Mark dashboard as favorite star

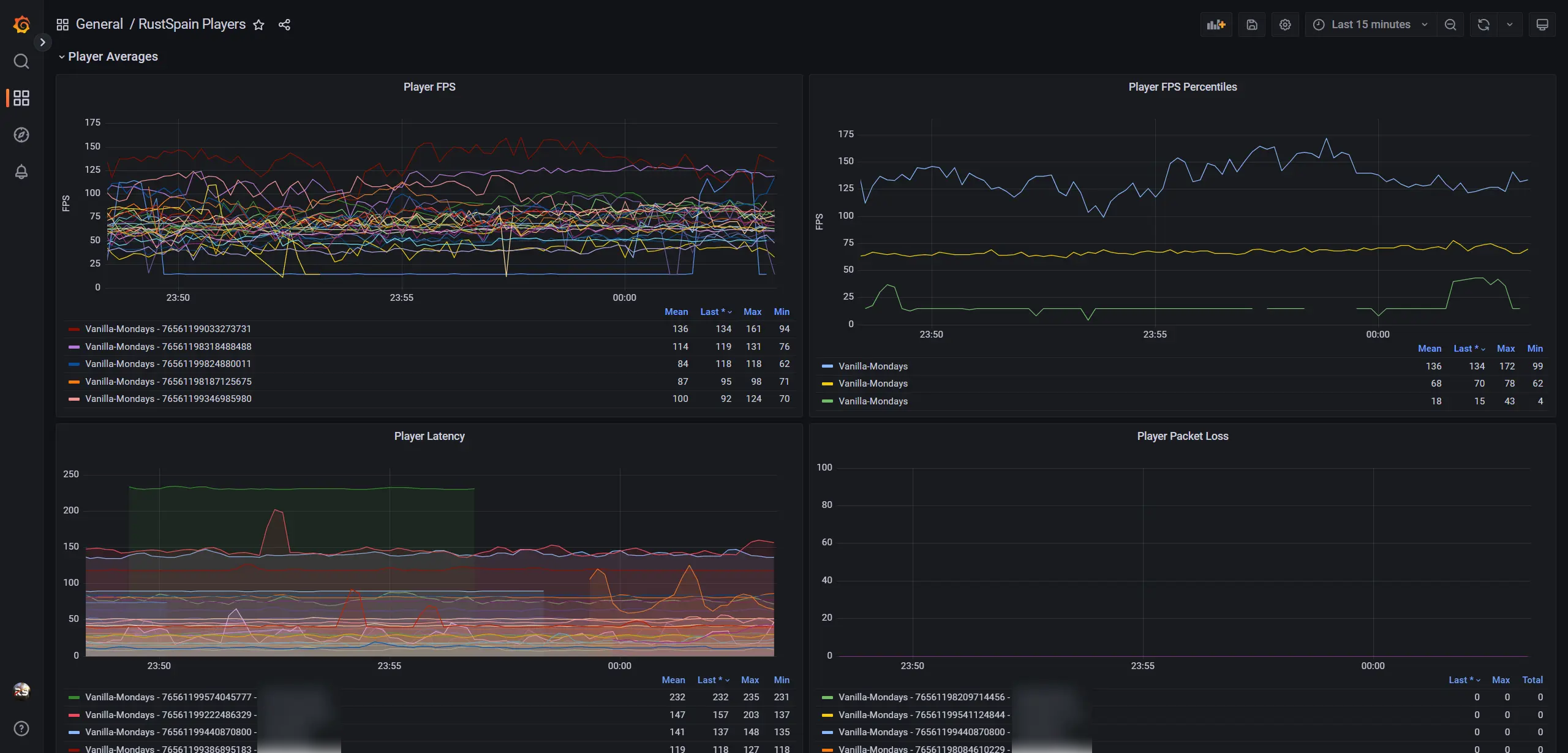coord(259,25)
